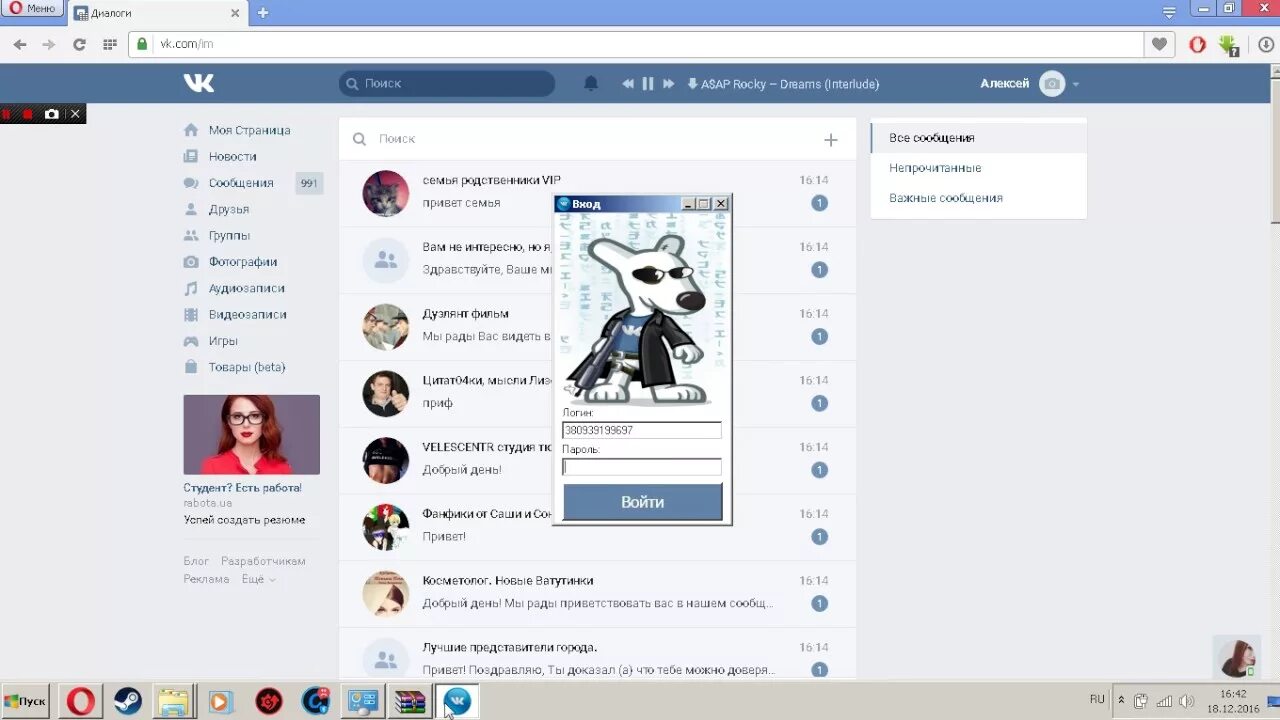1280x720 pixels.
Task: Open Steam from the taskbar
Action: click(x=127, y=701)
